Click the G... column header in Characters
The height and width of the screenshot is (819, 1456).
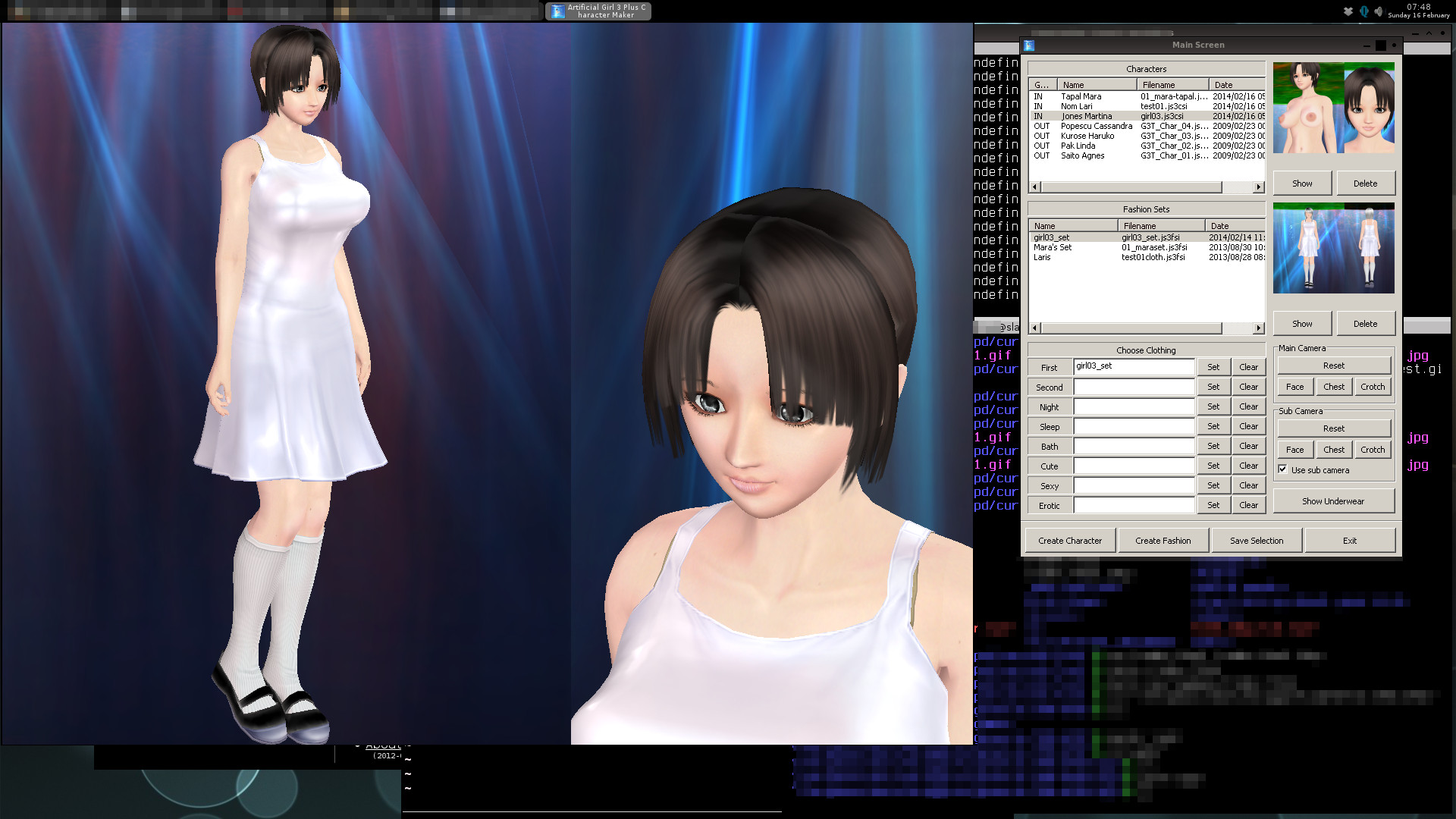(1043, 85)
